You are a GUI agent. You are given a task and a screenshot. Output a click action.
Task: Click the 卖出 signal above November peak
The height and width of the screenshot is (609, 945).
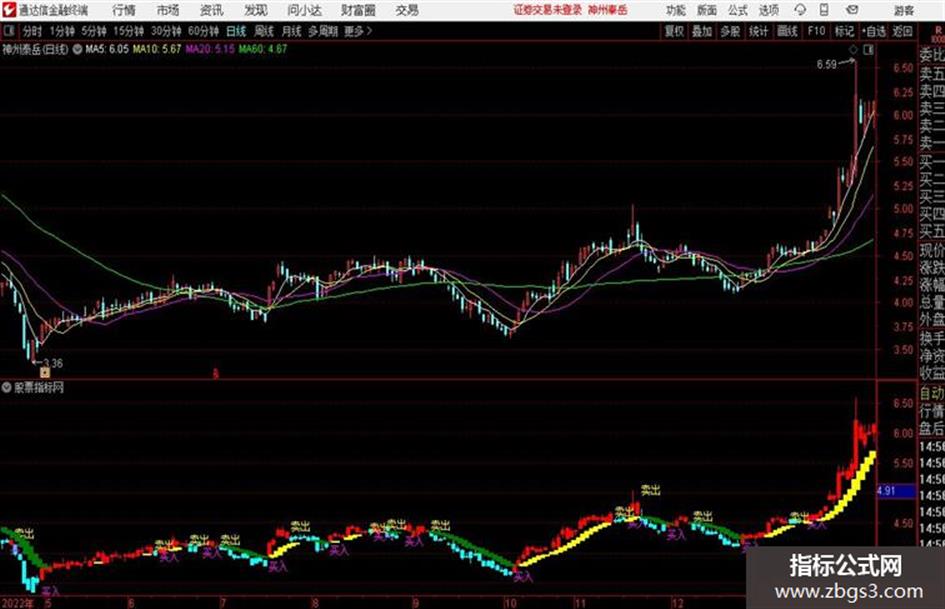coord(650,490)
